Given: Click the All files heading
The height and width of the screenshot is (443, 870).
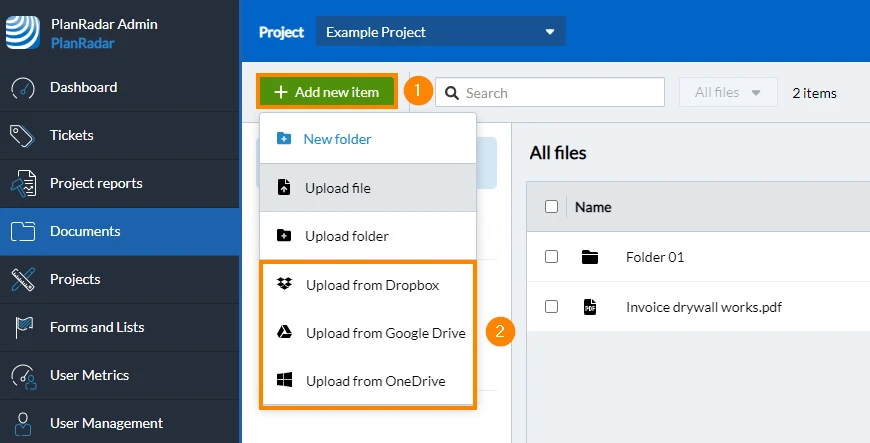Looking at the screenshot, I should point(558,153).
